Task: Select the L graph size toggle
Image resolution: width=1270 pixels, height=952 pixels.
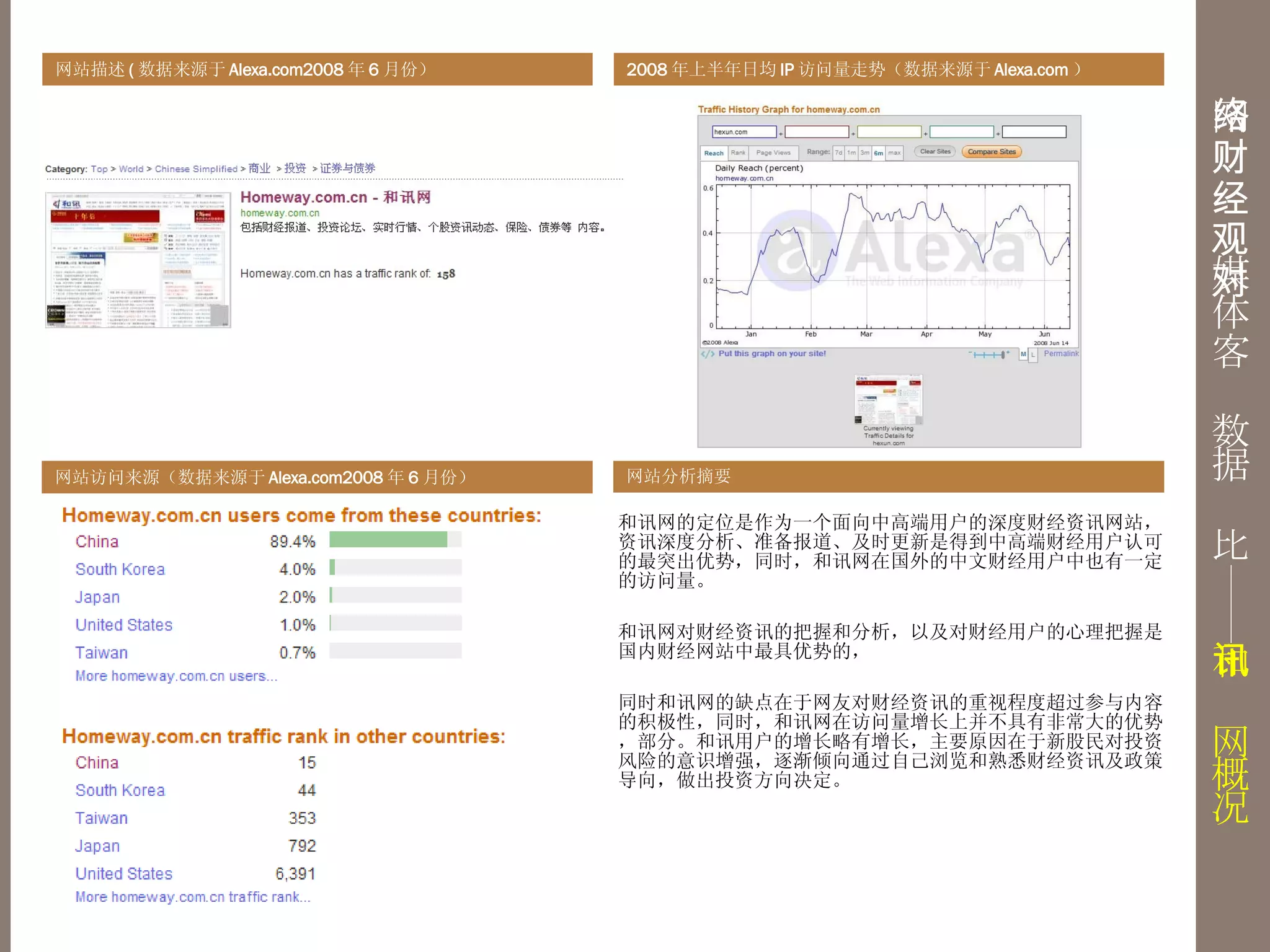Action: pyautogui.click(x=1033, y=354)
